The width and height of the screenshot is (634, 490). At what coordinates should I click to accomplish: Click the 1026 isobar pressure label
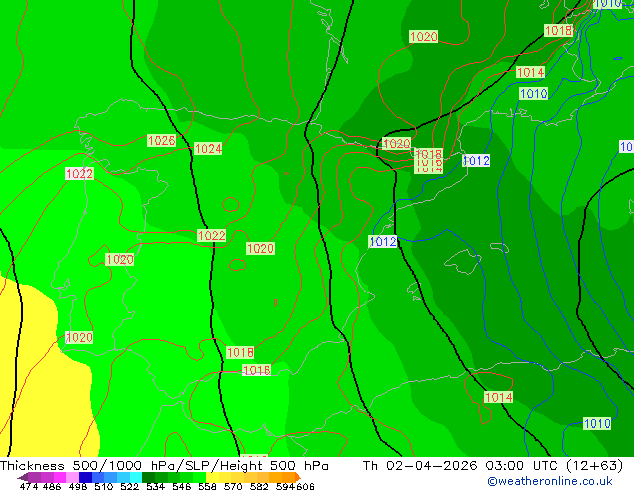161,140
